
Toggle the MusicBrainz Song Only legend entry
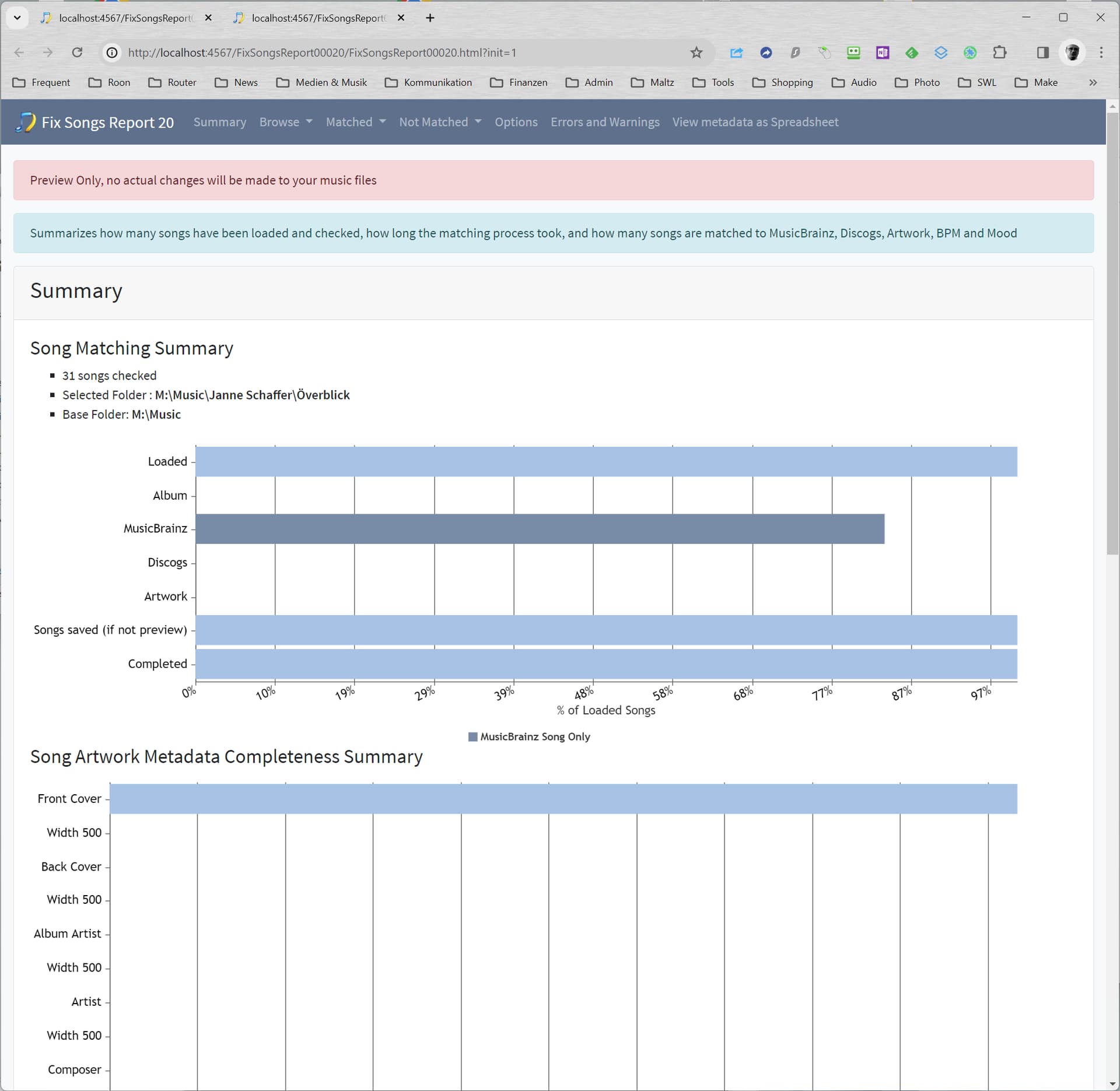point(529,737)
